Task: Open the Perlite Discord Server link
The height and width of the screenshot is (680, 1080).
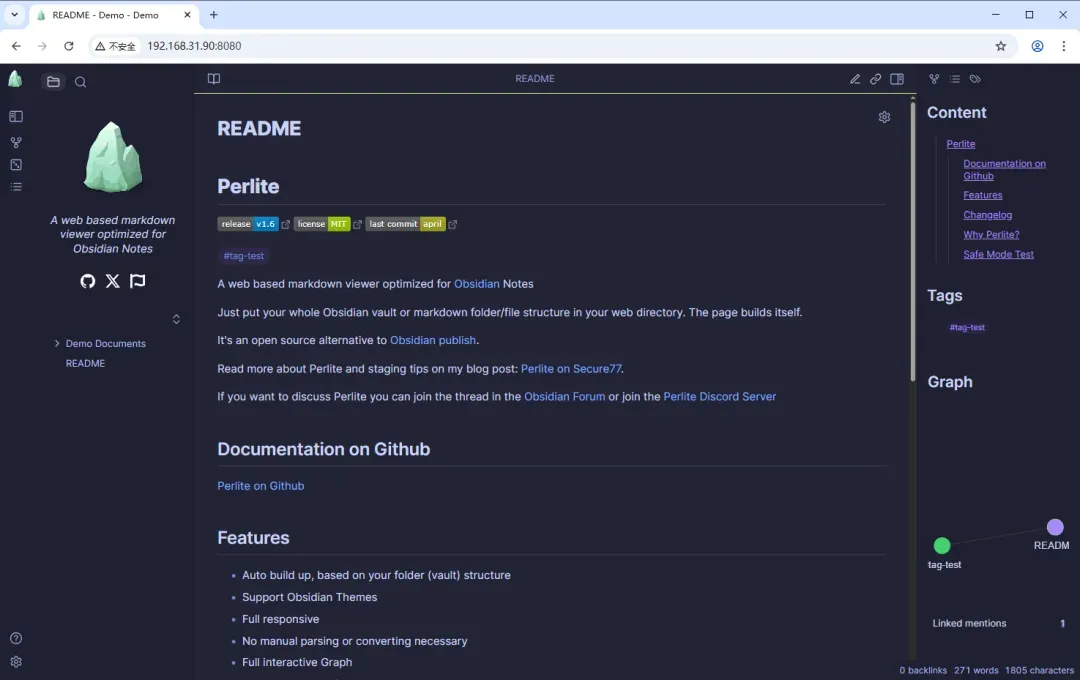Action: click(x=720, y=397)
